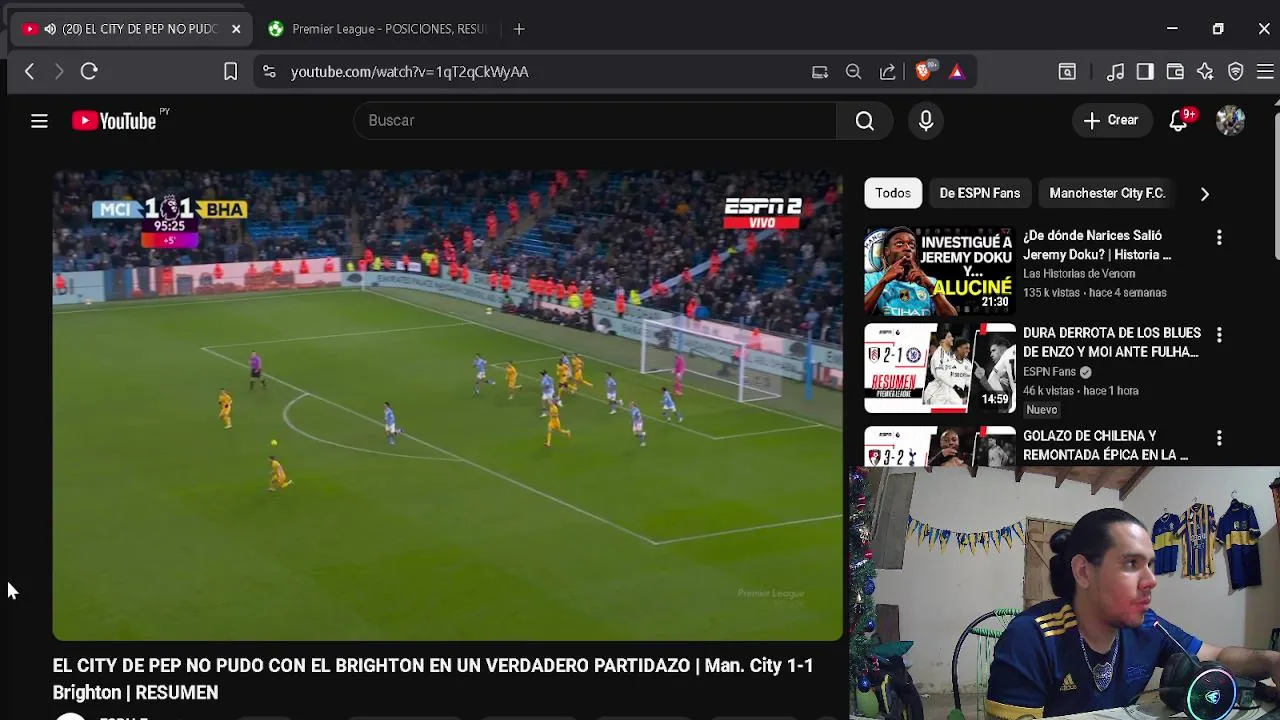
Task: Click the Buscar search field
Action: tap(595, 120)
